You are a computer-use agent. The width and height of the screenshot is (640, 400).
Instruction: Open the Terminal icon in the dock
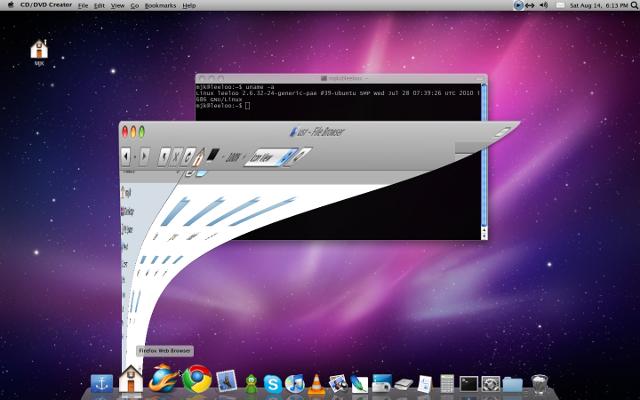coord(467,382)
